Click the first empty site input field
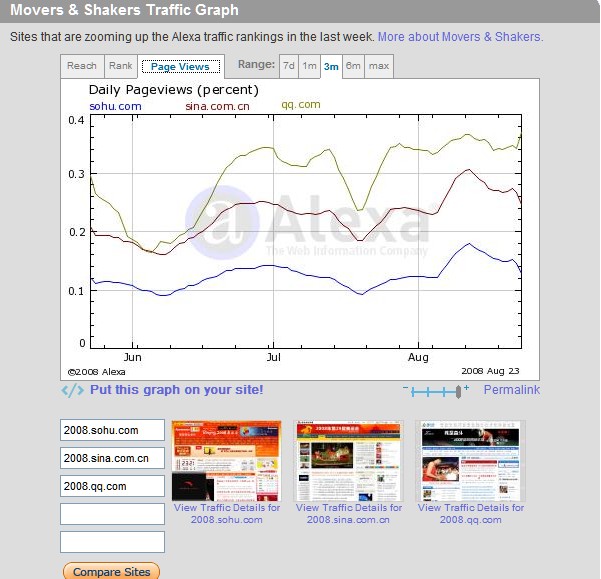The image size is (601, 579). coord(112,514)
